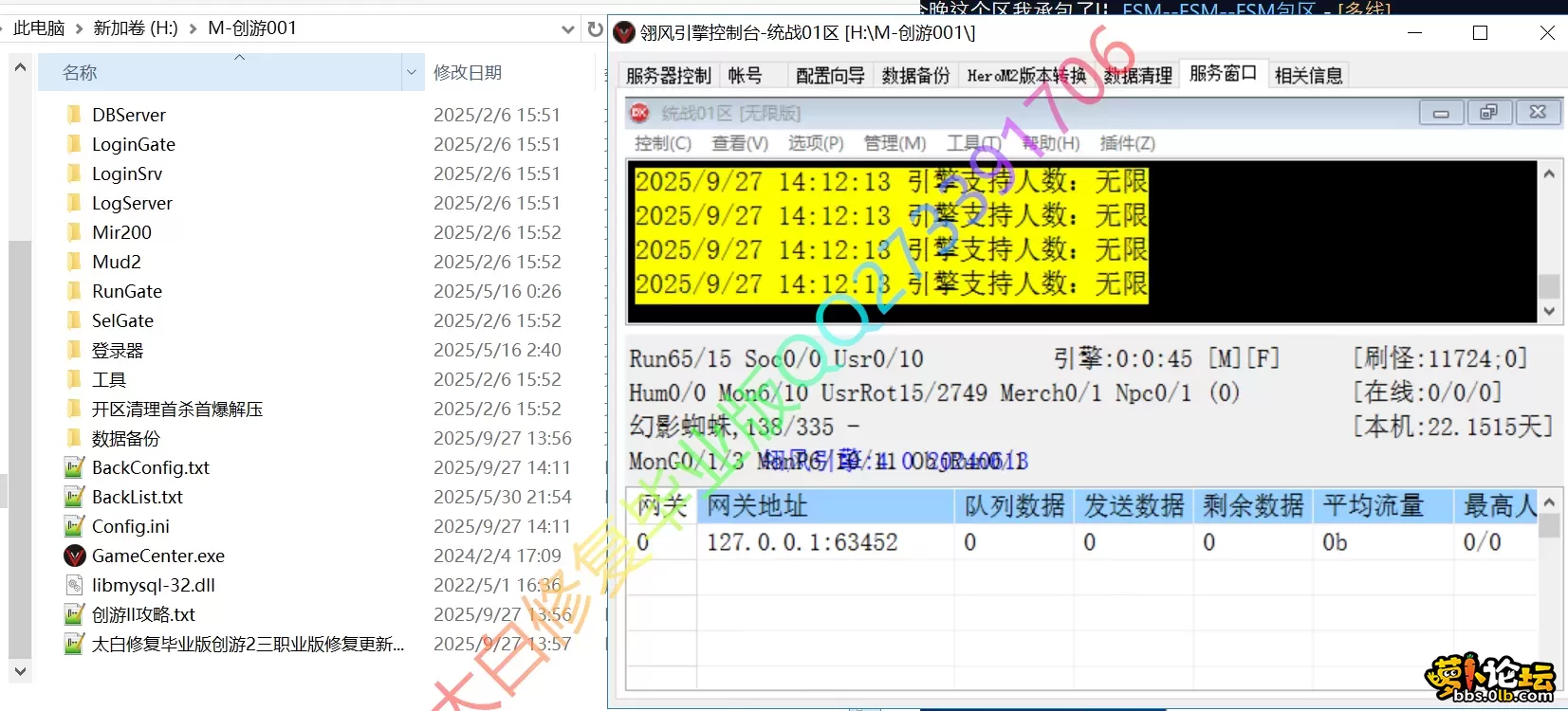1568x711 pixels.
Task: Switch to the 服务器控制 tab
Action: pyautogui.click(x=668, y=76)
